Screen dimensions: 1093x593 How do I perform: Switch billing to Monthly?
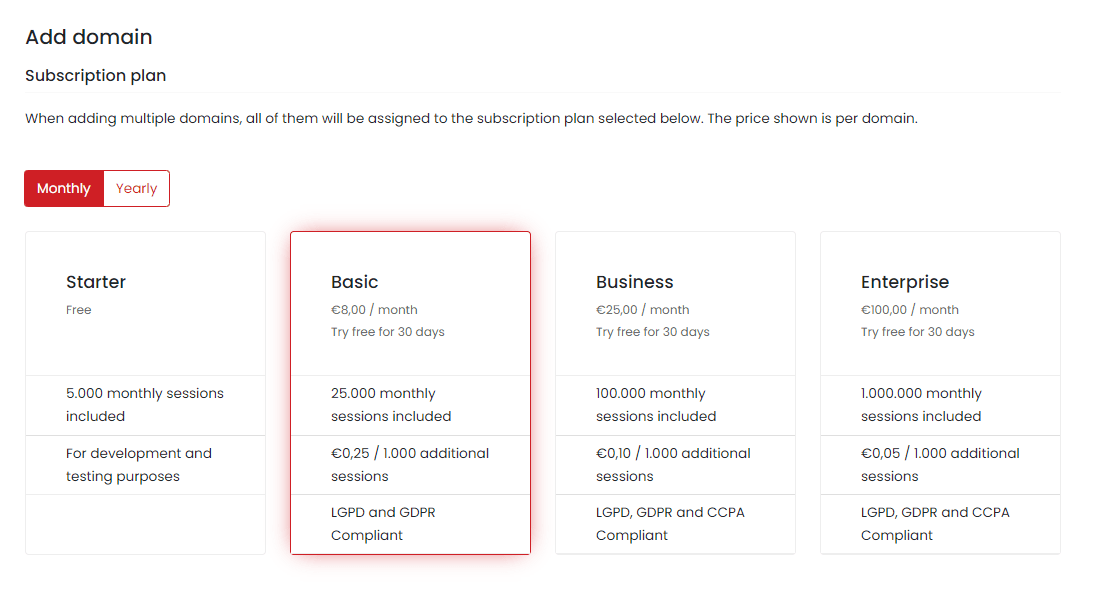pos(64,189)
